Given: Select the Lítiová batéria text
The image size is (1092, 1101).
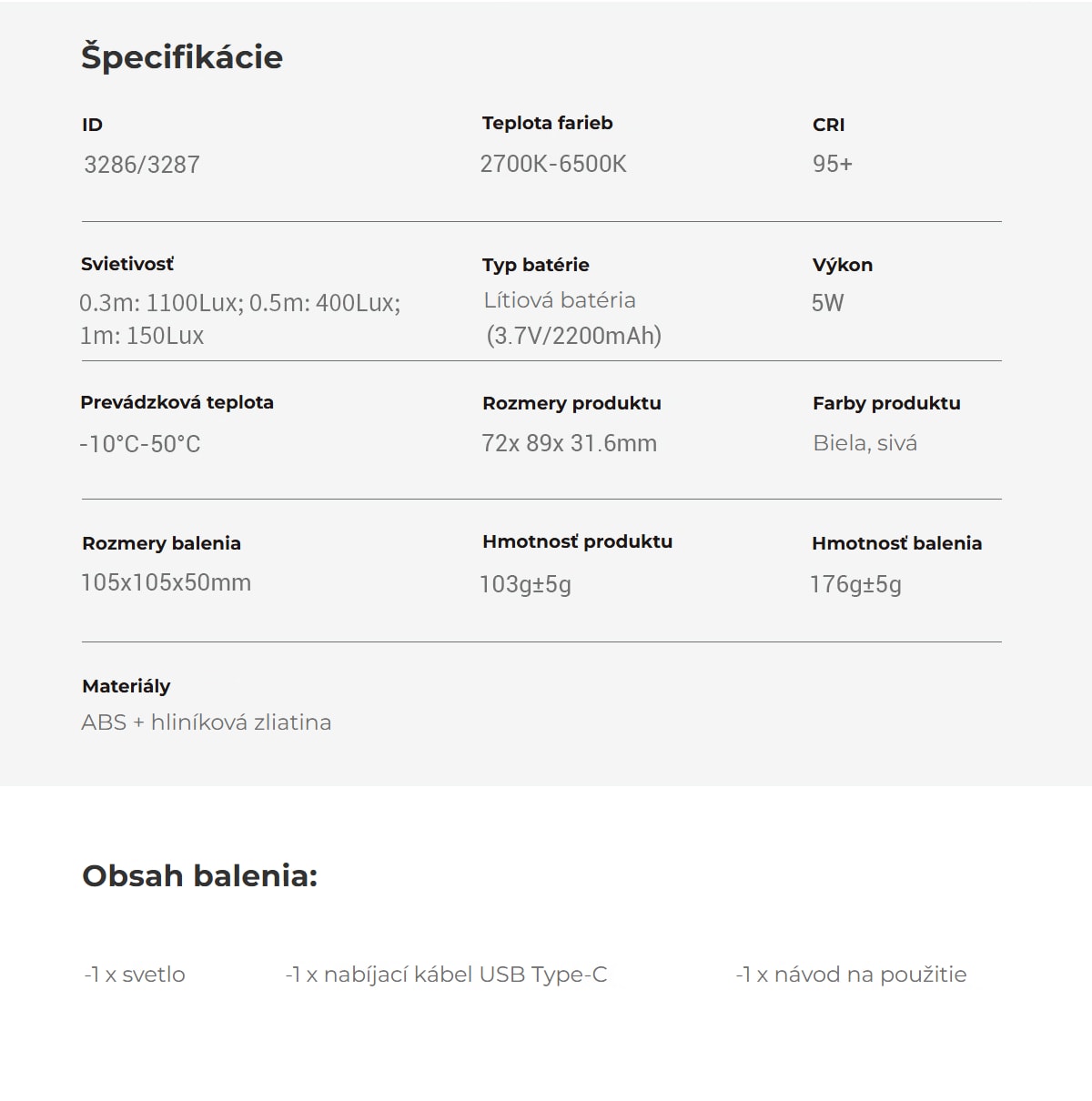Looking at the screenshot, I should [x=560, y=300].
